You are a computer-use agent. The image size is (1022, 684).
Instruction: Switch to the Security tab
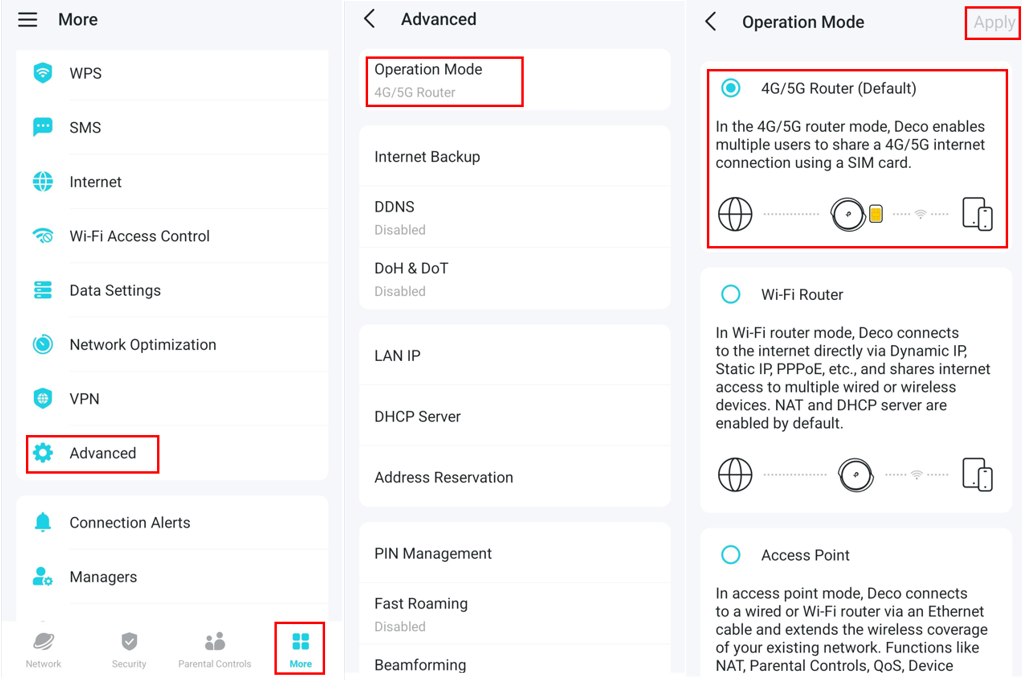[129, 649]
